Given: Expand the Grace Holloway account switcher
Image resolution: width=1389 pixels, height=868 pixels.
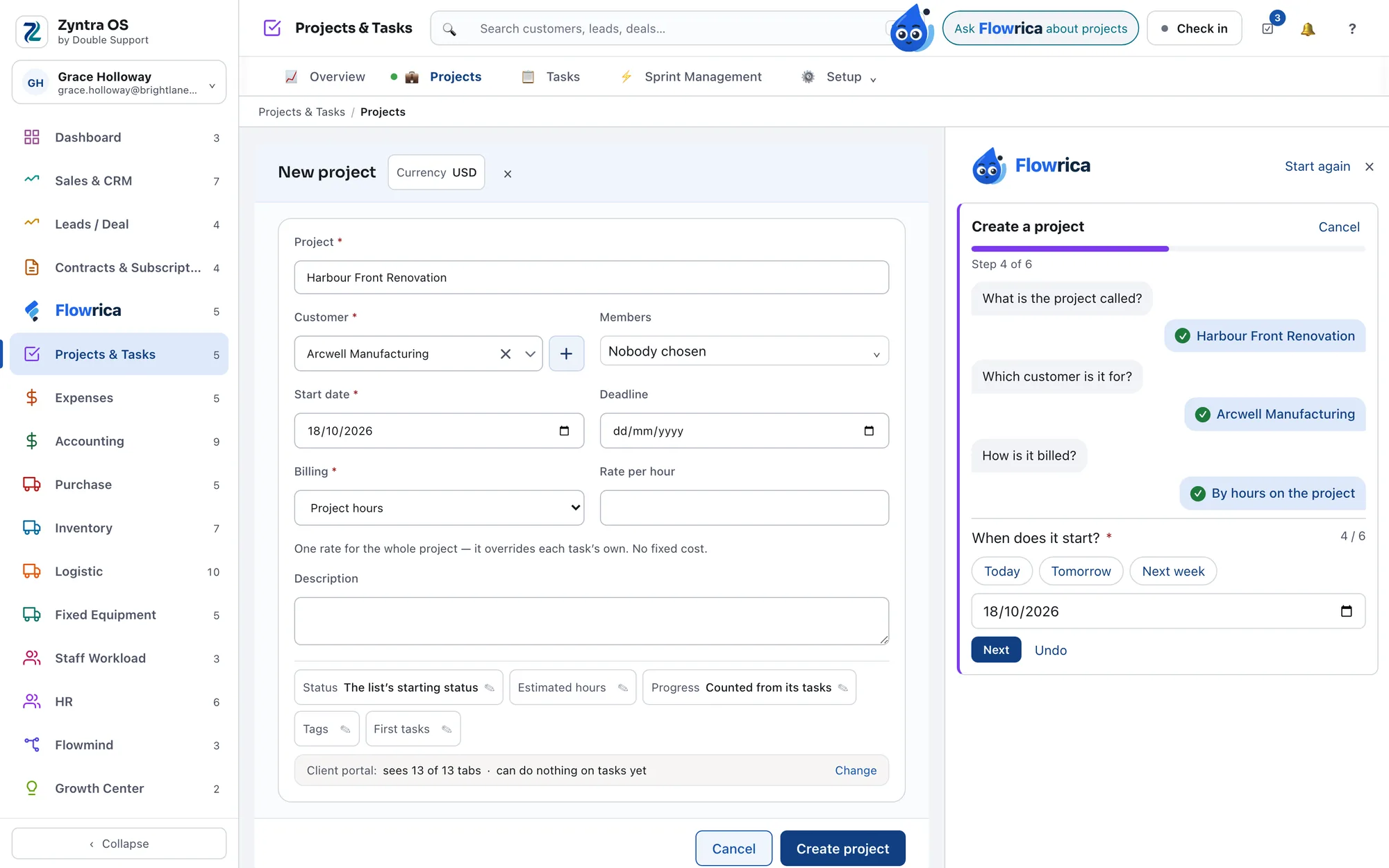Looking at the screenshot, I should [x=119, y=82].
